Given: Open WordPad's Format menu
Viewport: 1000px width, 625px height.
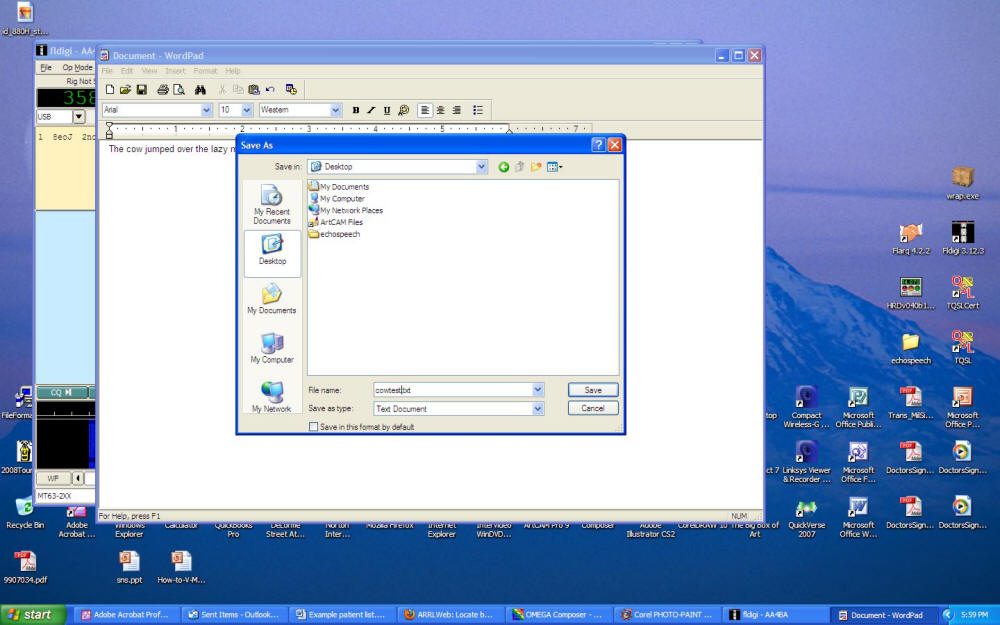Looking at the screenshot, I should click(205, 71).
